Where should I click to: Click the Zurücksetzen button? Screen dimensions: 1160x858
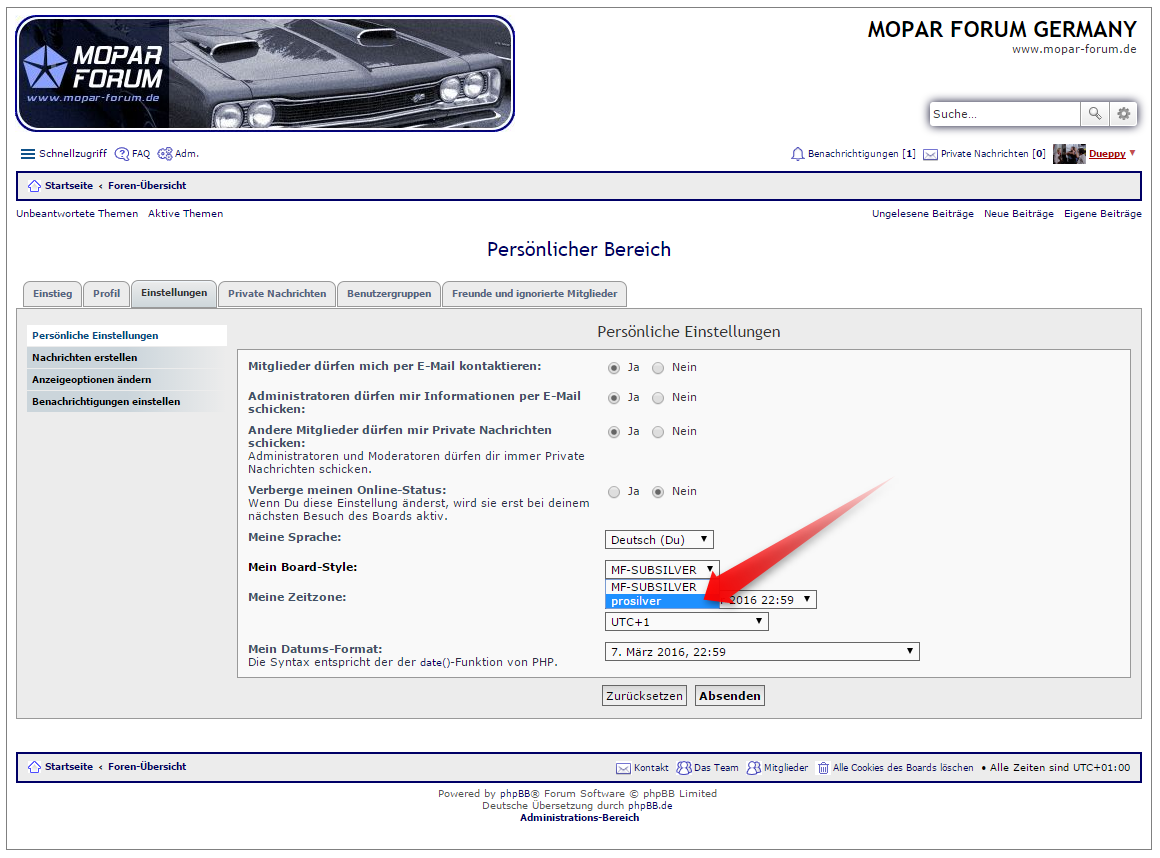pos(644,696)
